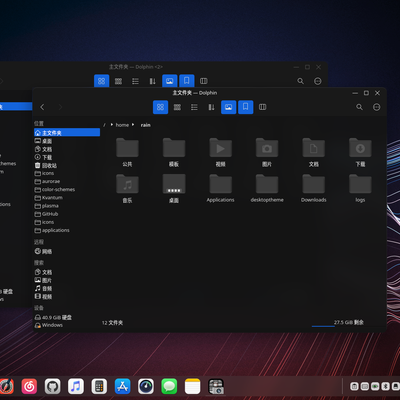Switch to details list view in front Dolphin

[x=194, y=107]
